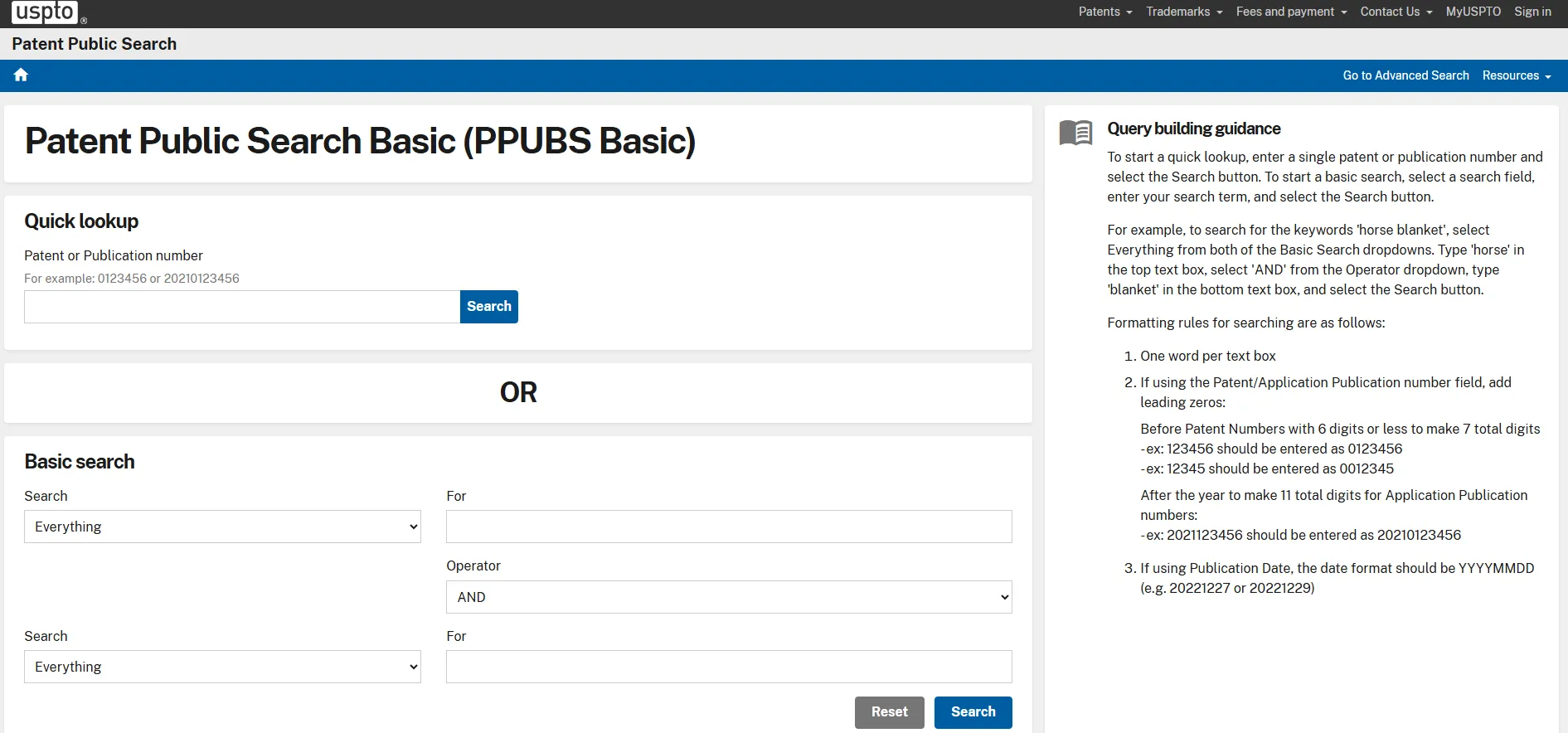Go to Advanced Search

[x=1405, y=75]
